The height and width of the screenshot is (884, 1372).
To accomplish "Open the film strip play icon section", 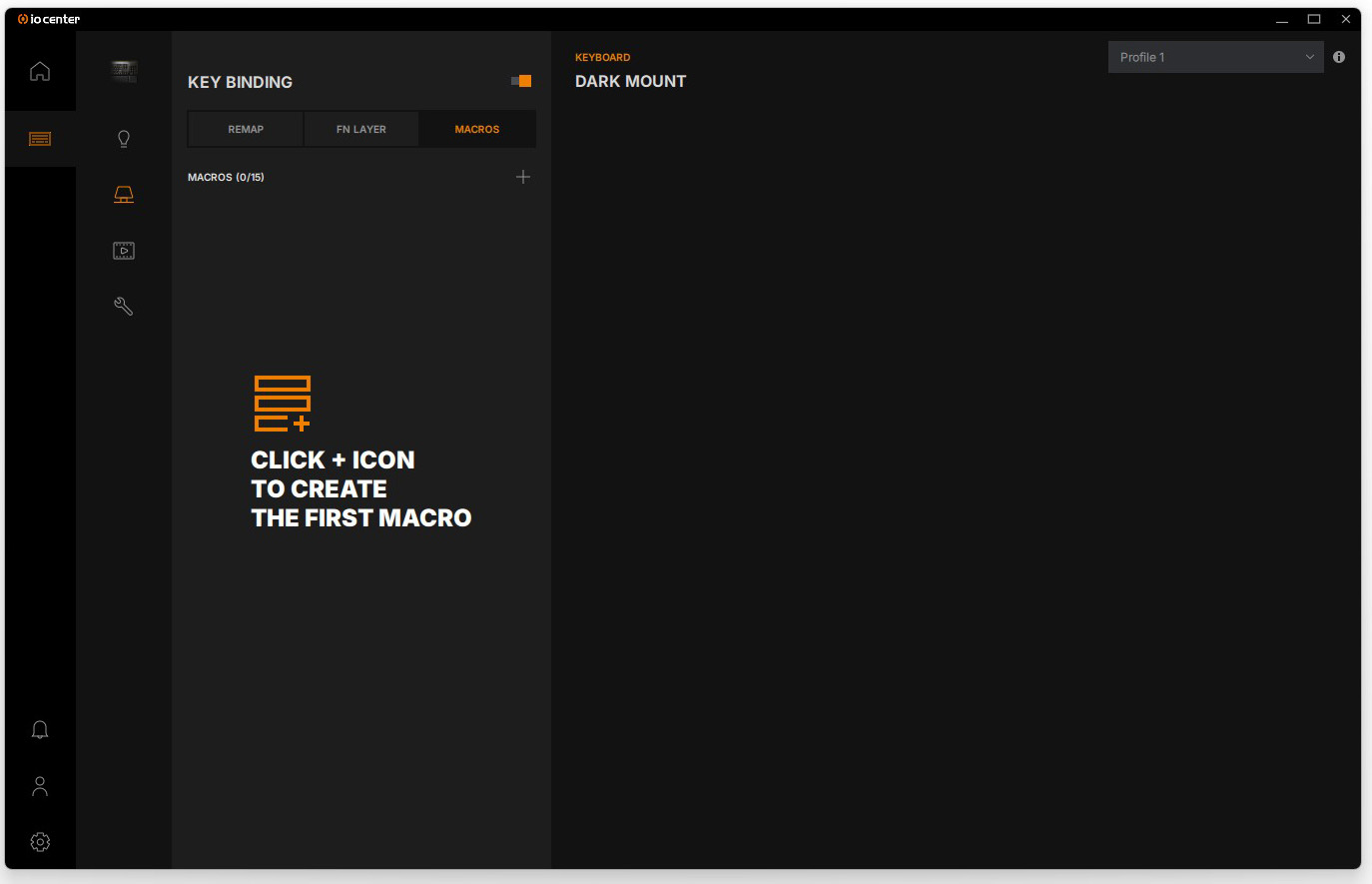I will (124, 251).
